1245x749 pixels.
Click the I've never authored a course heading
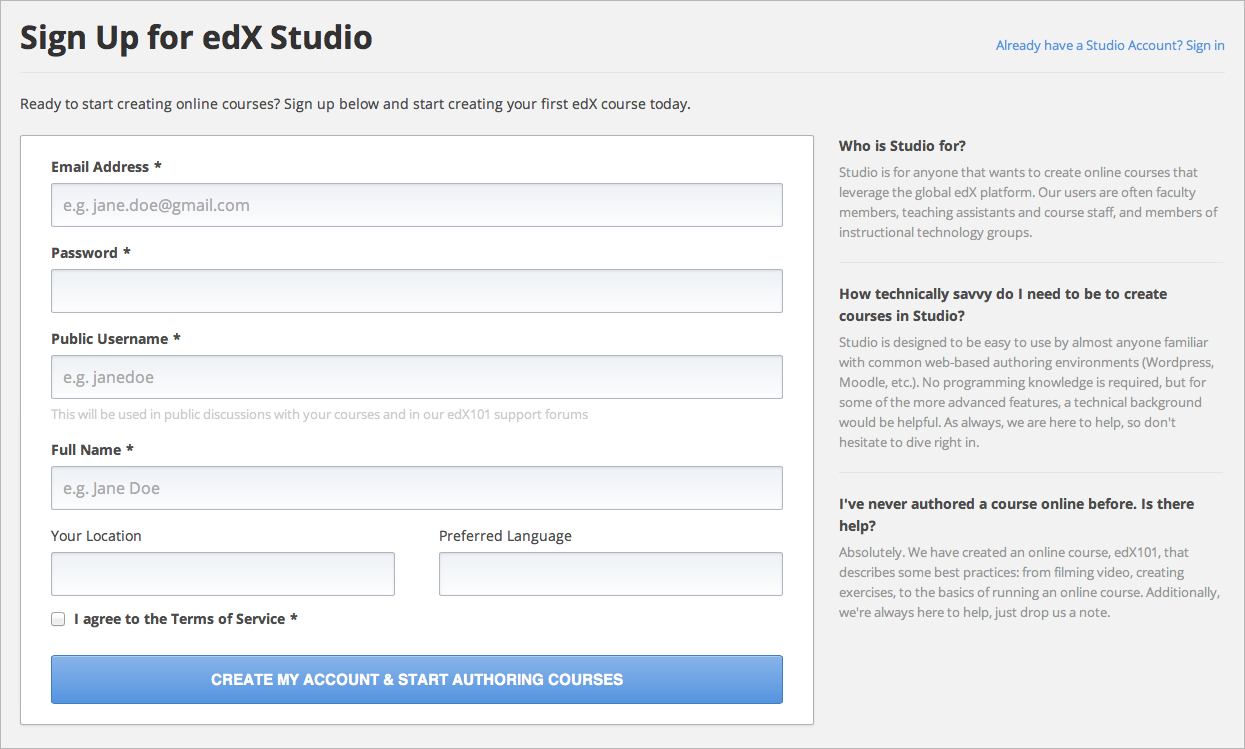pos(1016,514)
